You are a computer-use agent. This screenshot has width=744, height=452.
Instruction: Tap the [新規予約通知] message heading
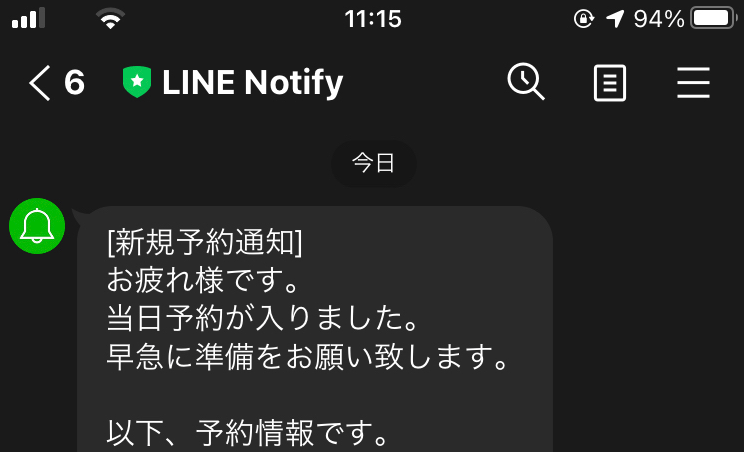point(205,241)
